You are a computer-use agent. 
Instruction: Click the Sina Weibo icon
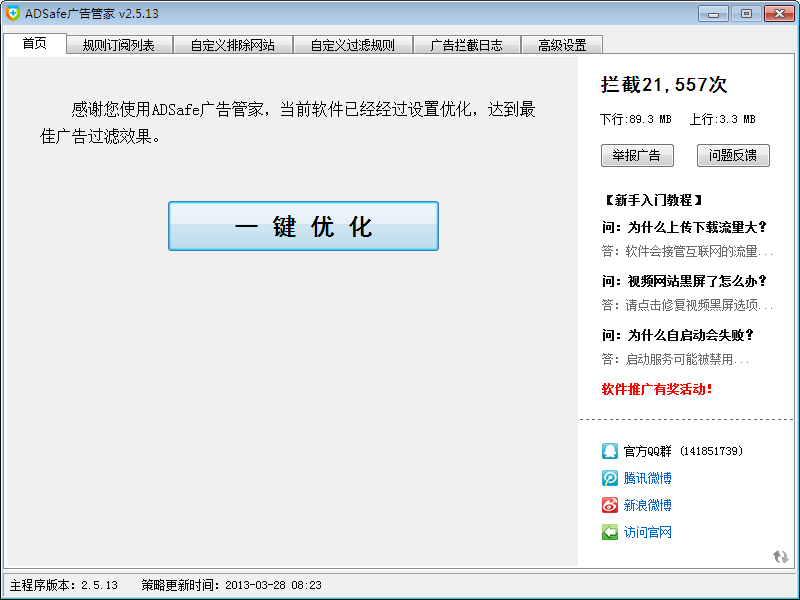coord(610,505)
